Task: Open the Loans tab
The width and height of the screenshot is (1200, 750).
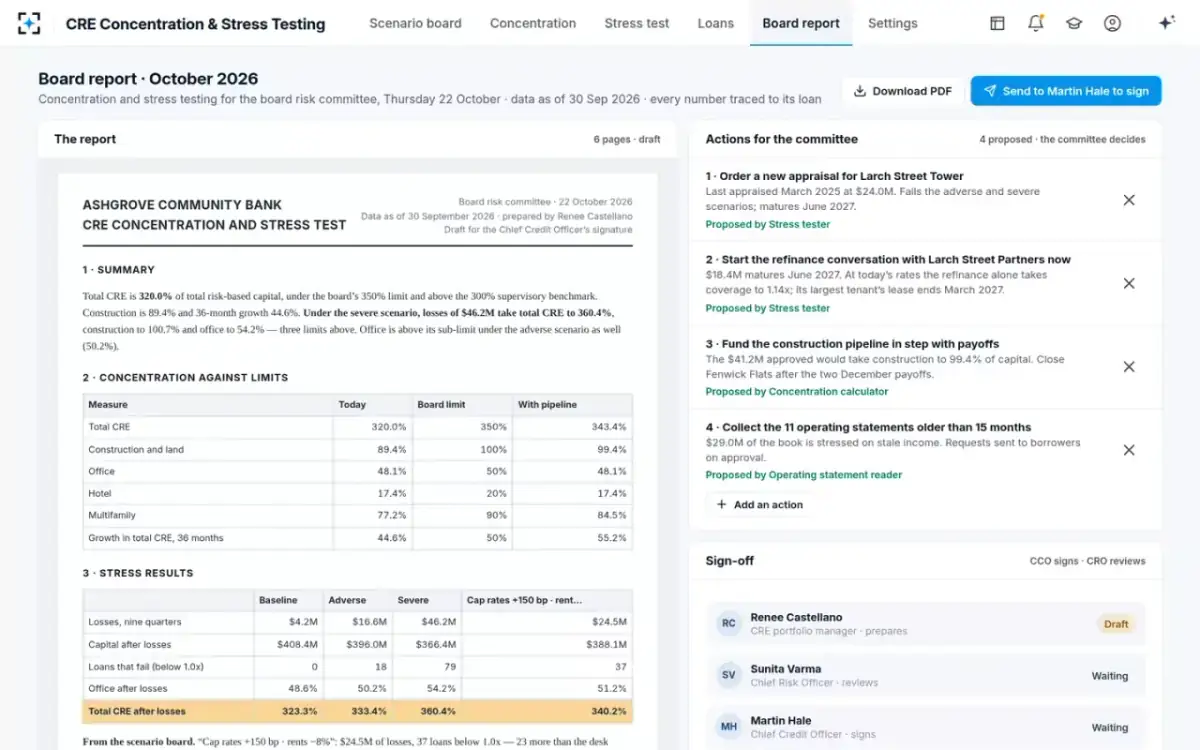Action: tap(715, 23)
